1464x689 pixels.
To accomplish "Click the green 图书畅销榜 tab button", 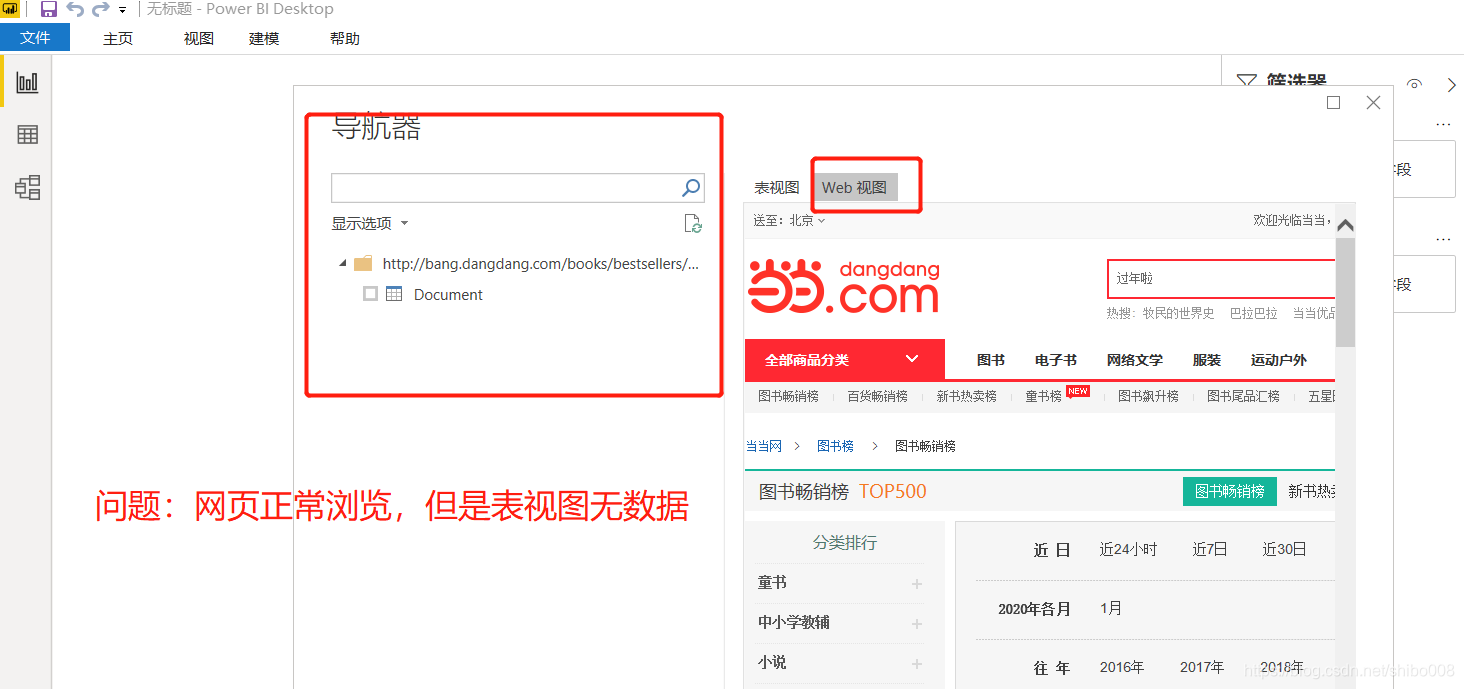I will (1229, 491).
